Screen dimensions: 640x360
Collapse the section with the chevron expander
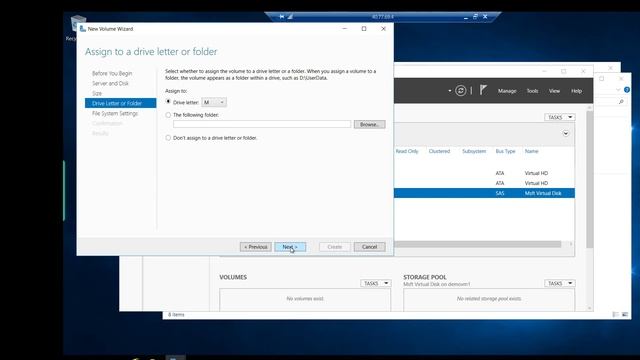click(566, 133)
